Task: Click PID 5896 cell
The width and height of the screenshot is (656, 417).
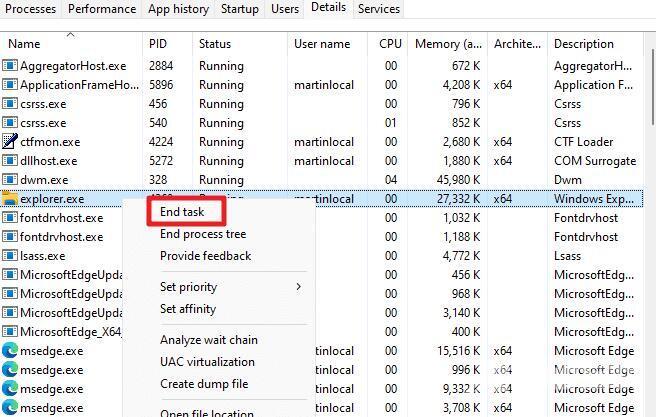Action: pyautogui.click(x=161, y=85)
